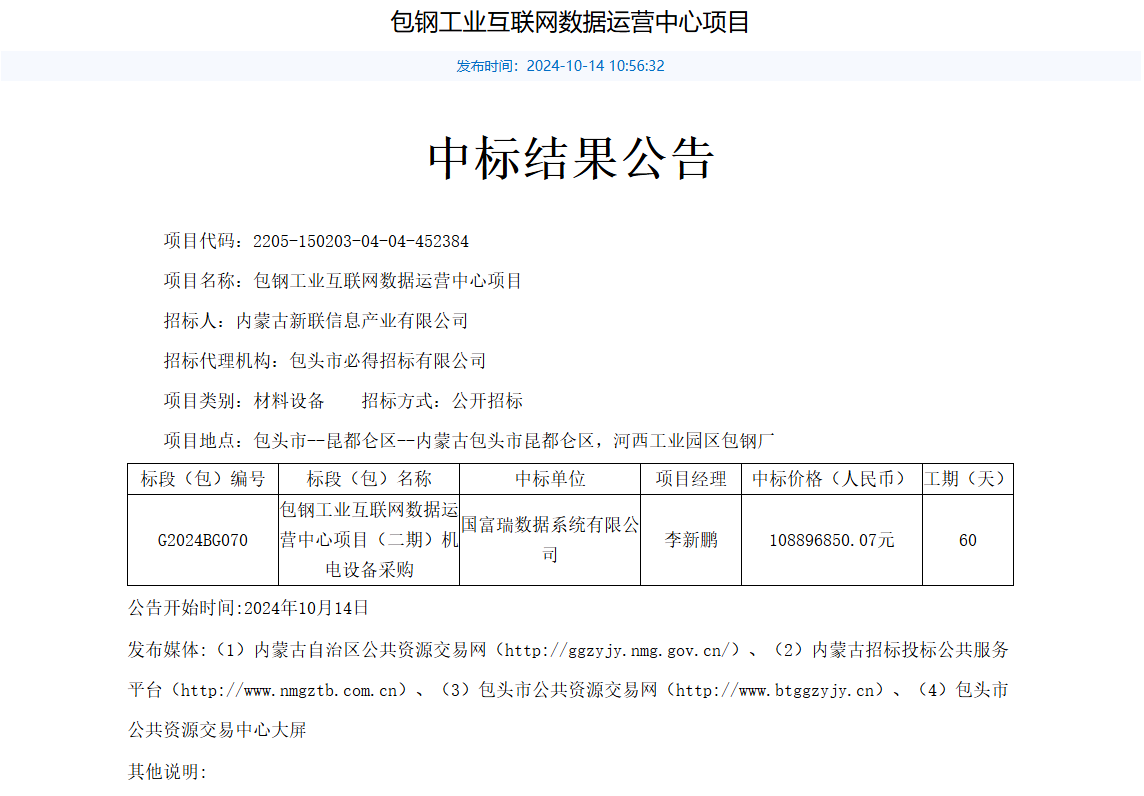The height and width of the screenshot is (796, 1144).
Task: Click the 项目名称 line
Action: point(343,281)
